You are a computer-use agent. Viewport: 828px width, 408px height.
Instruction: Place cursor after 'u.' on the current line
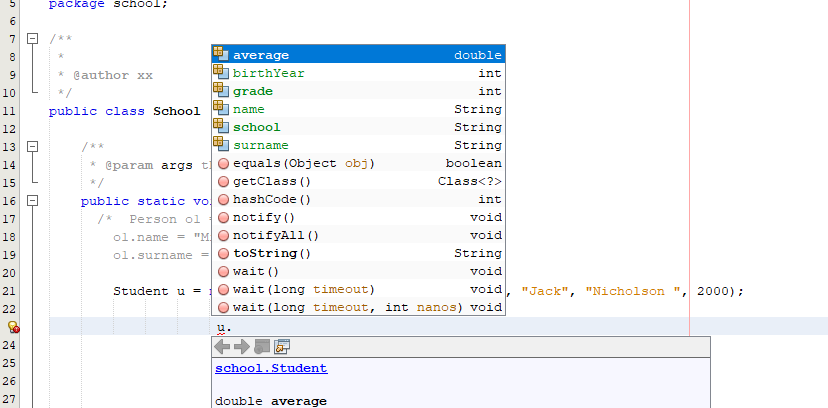tap(233, 327)
